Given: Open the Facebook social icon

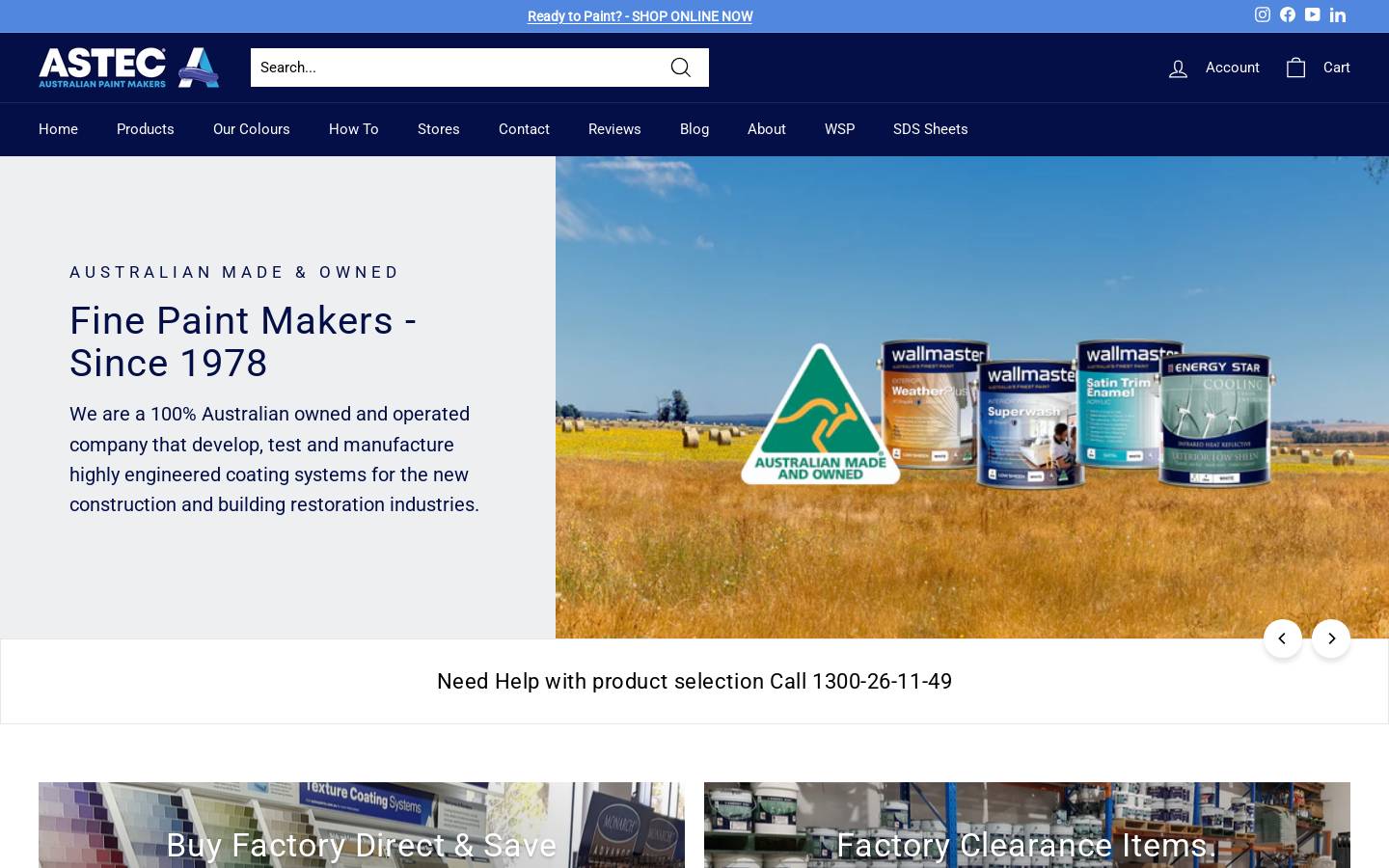Looking at the screenshot, I should point(1288,14).
